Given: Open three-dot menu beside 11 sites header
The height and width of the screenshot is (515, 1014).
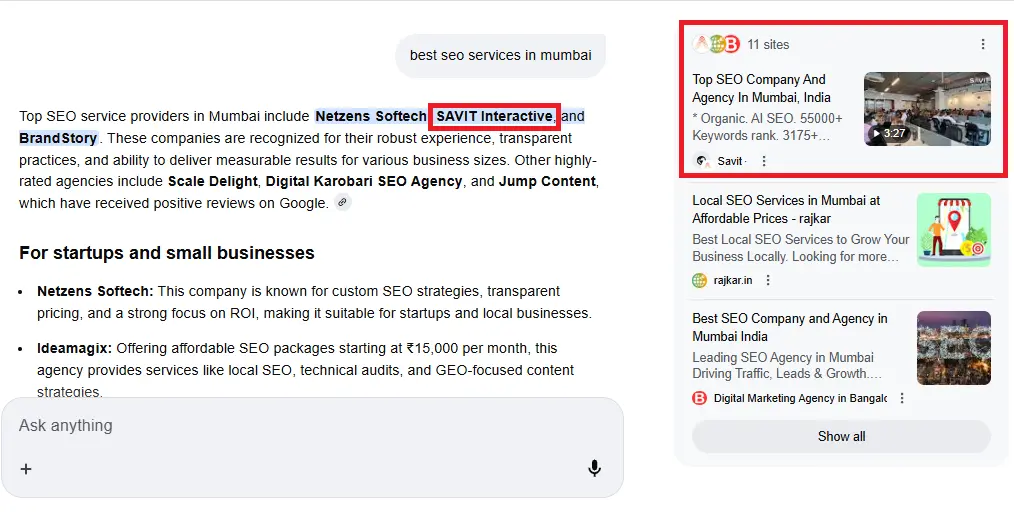Looking at the screenshot, I should [982, 44].
